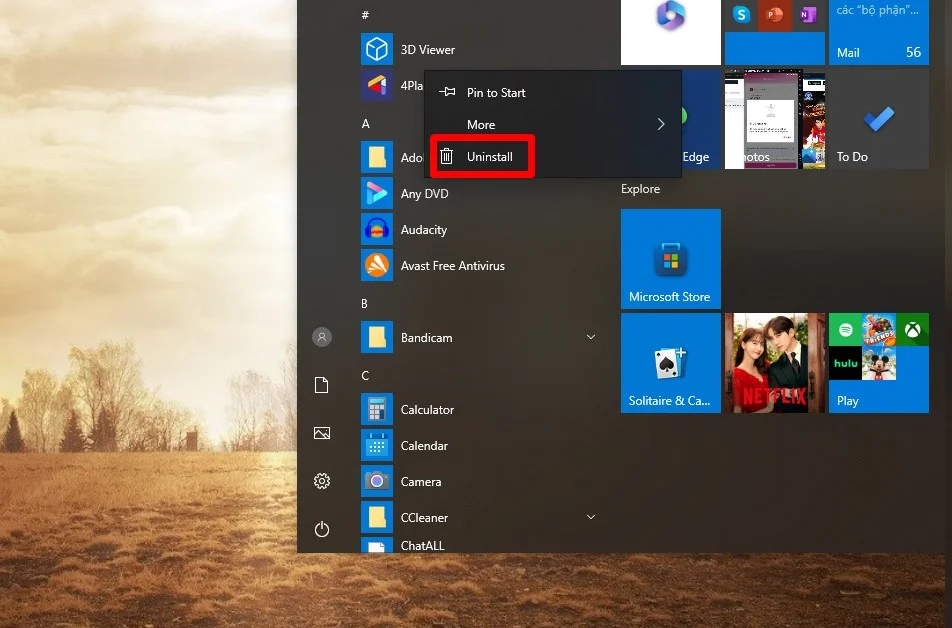
Task: Launch the Camera app
Action: [x=421, y=481]
